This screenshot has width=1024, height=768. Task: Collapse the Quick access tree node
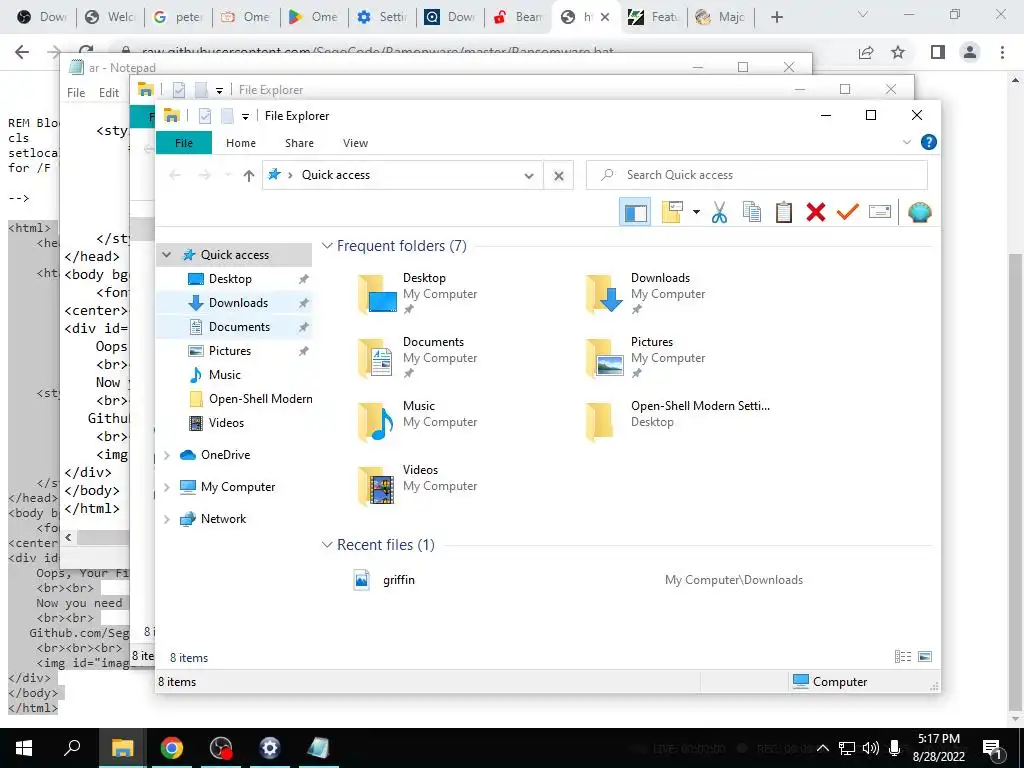167,255
